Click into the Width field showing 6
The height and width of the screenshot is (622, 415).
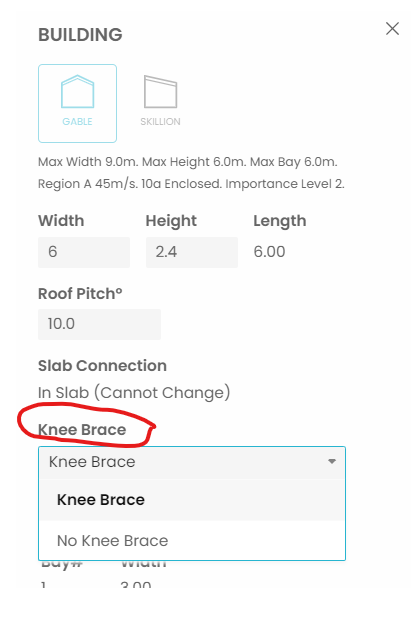[x=84, y=252]
